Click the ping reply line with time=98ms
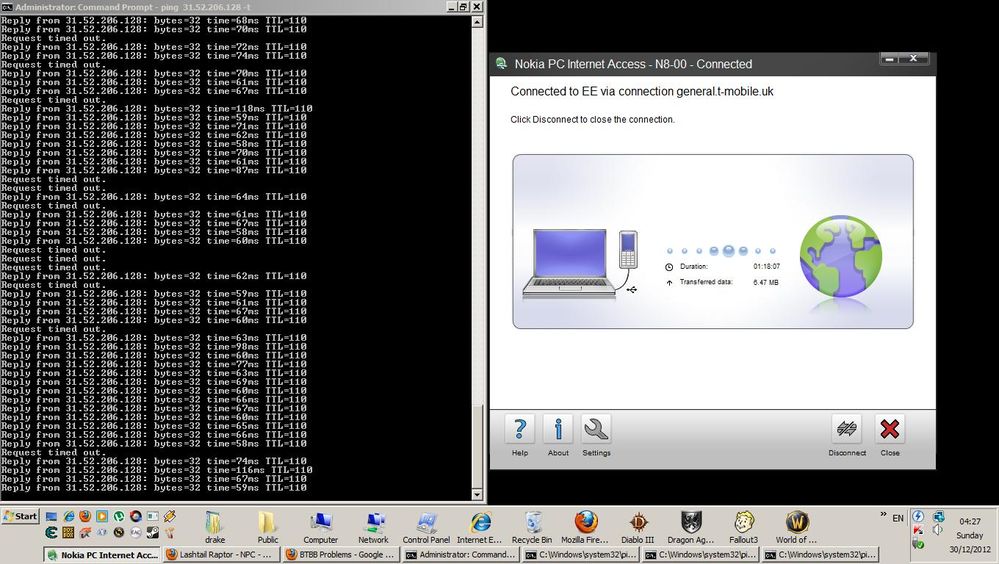The height and width of the screenshot is (564, 999). coord(154,347)
